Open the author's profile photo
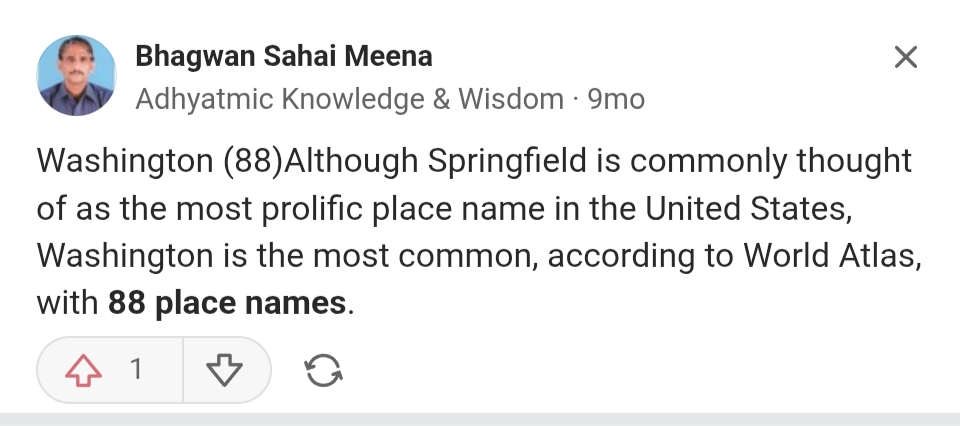 tap(76, 76)
